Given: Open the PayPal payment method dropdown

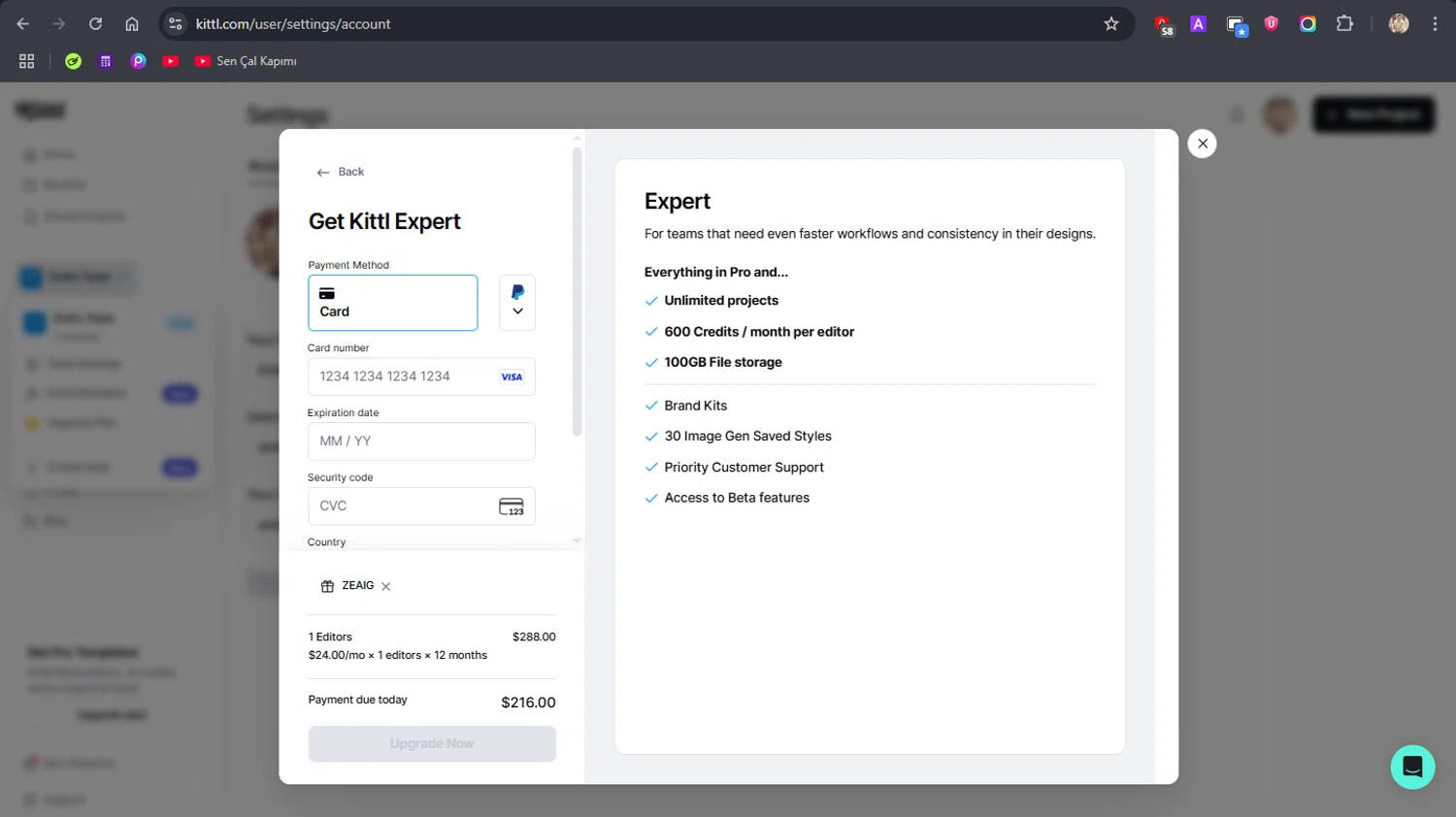Looking at the screenshot, I should click(x=517, y=303).
